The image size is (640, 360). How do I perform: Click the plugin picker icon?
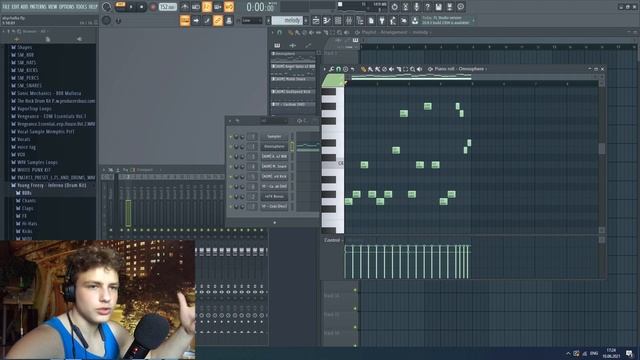(382, 20)
